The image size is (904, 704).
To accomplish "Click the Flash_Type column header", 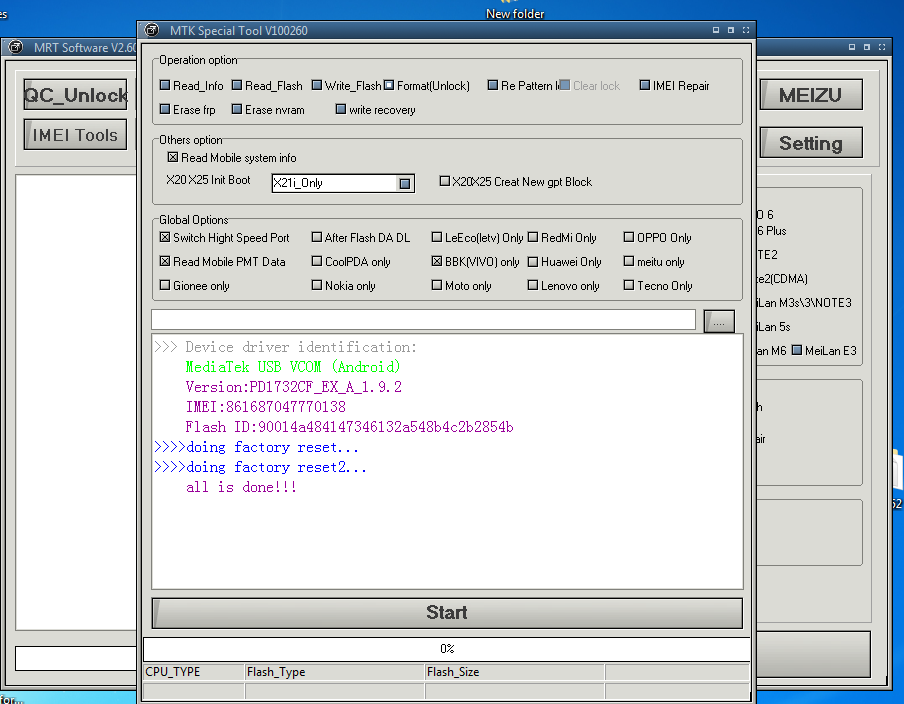I will pyautogui.click(x=334, y=672).
